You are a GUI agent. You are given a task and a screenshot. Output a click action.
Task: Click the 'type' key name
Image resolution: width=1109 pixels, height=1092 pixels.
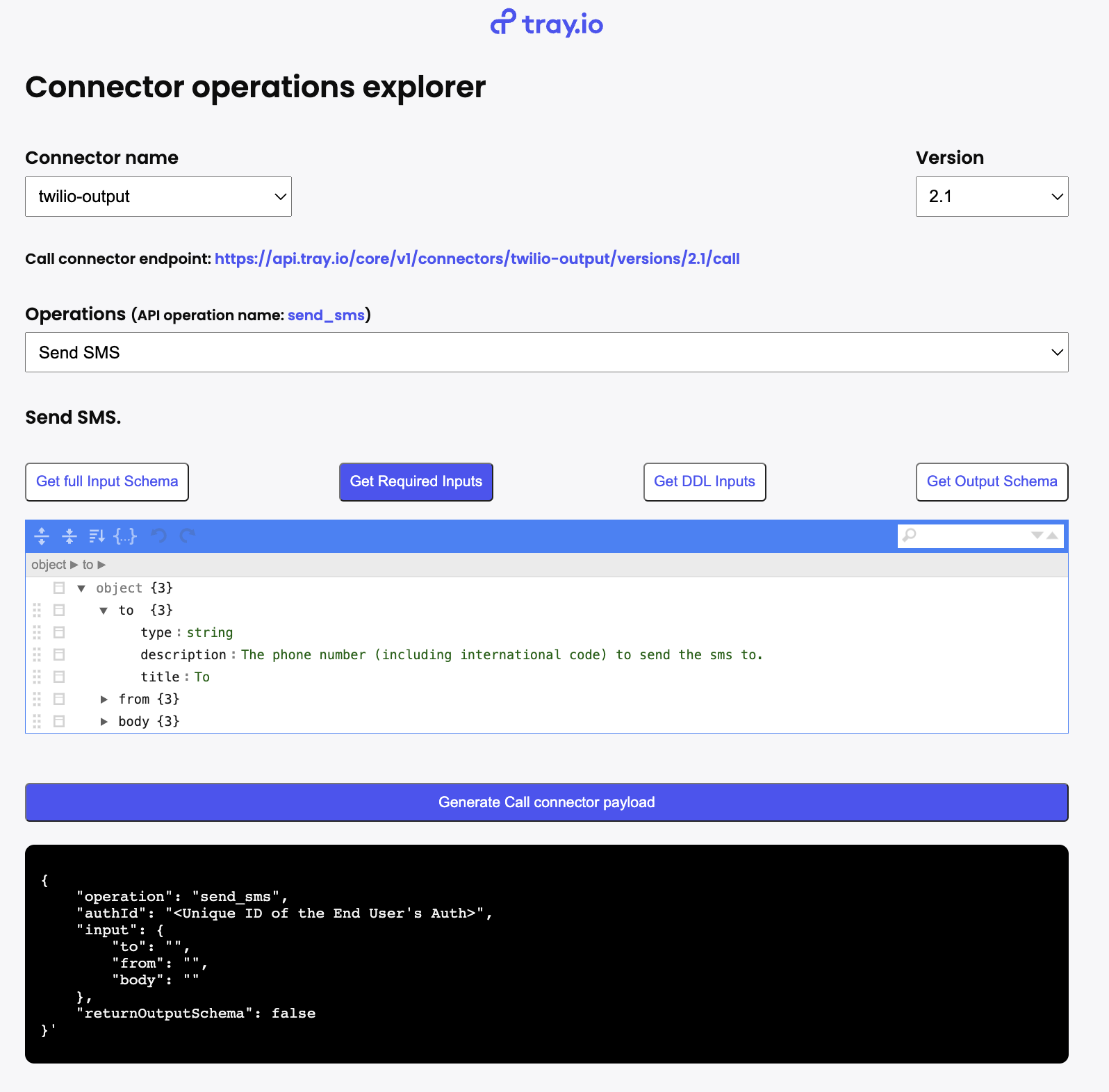point(156,632)
